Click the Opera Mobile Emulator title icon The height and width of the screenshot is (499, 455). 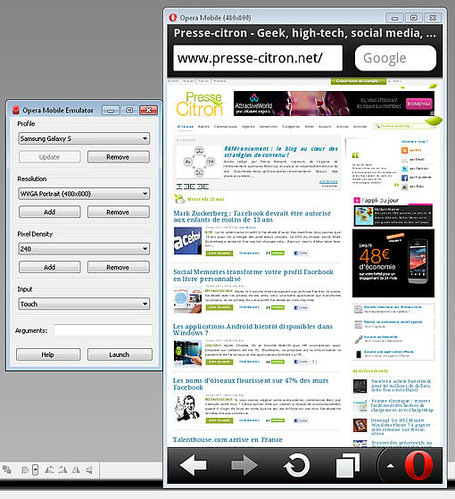tap(16, 110)
